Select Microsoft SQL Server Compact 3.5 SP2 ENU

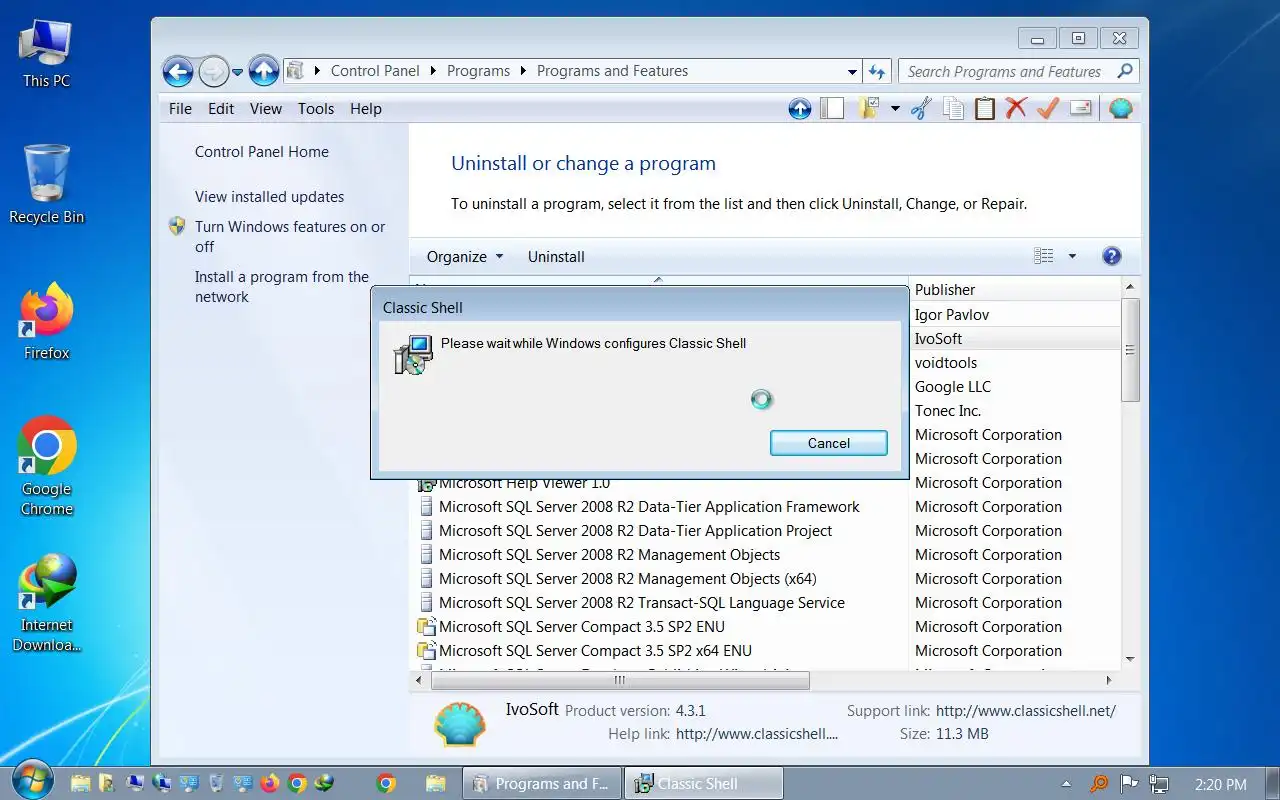[582, 627]
